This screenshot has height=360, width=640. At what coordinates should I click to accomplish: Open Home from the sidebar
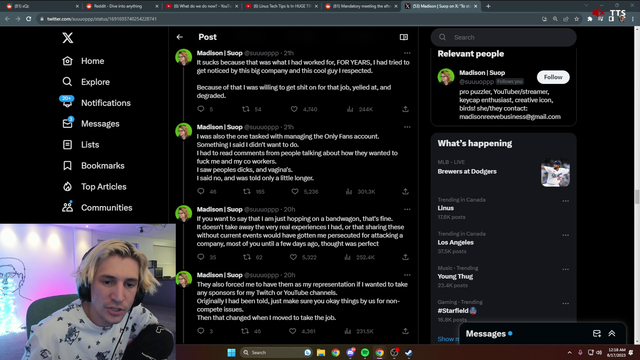tap(83, 61)
